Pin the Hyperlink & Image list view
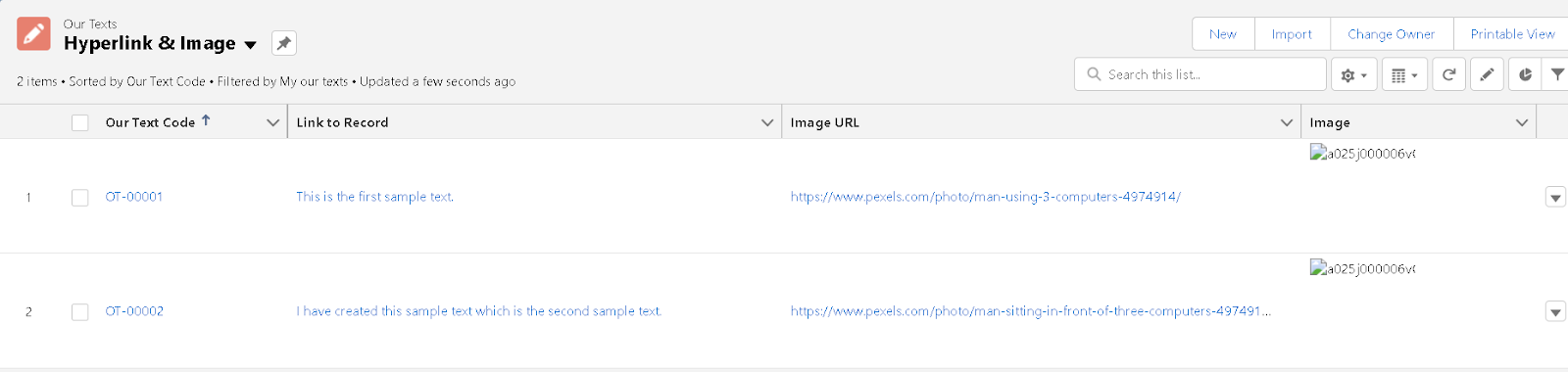1568x372 pixels. point(283,43)
